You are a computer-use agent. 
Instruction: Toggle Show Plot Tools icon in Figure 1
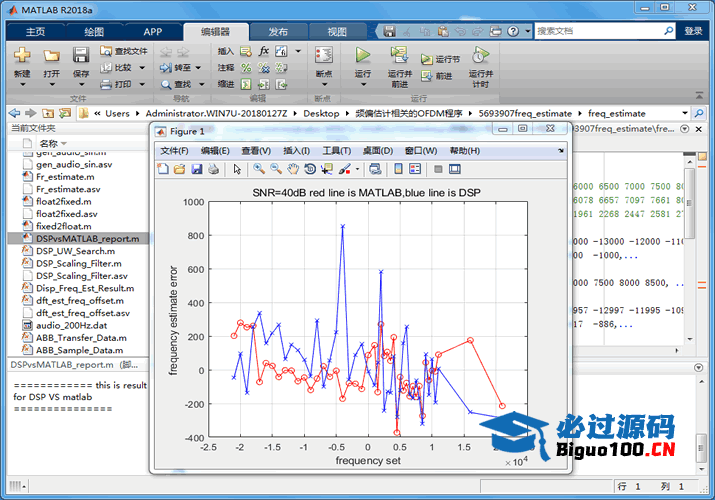[455, 169]
